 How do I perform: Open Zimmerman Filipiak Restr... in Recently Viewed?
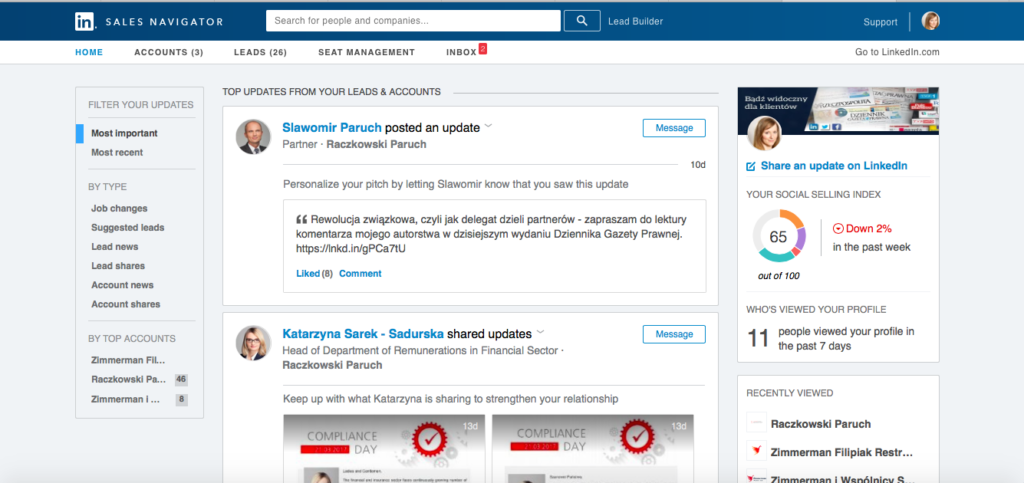tap(842, 452)
